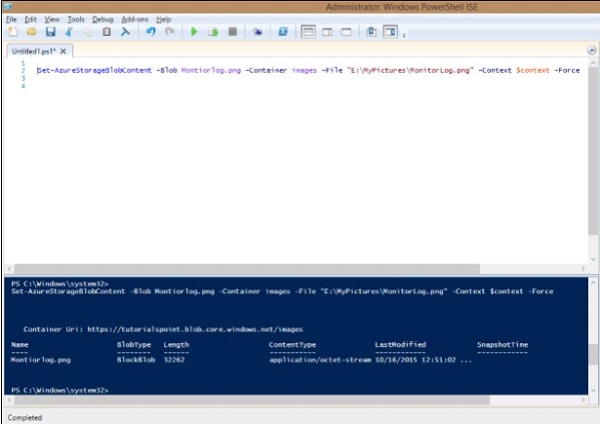Select the Untitled1.ps1 tab

32,51
